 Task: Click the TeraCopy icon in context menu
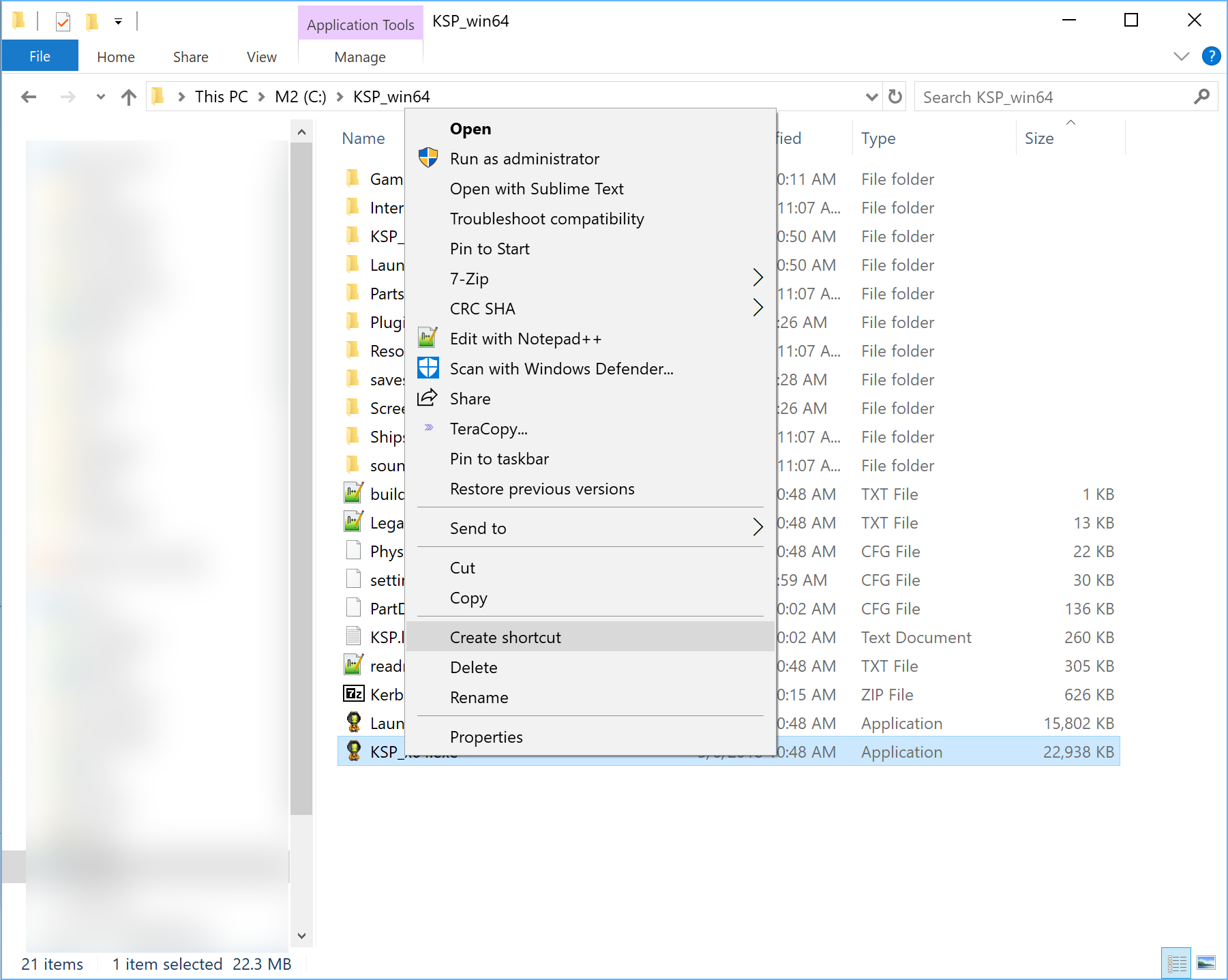tap(429, 428)
